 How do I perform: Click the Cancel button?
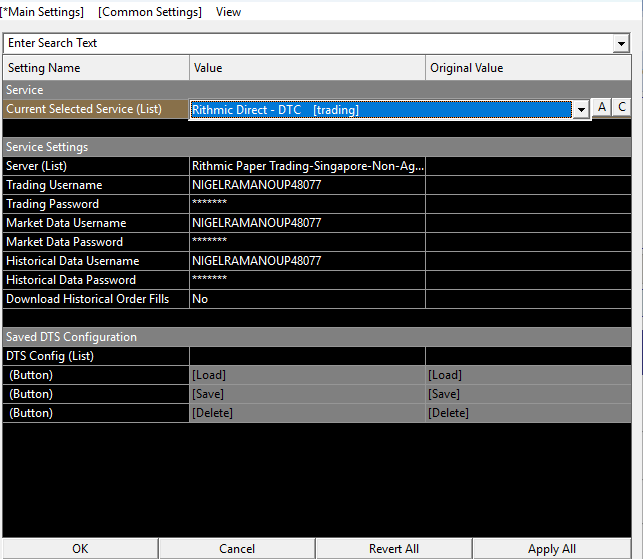point(237,549)
